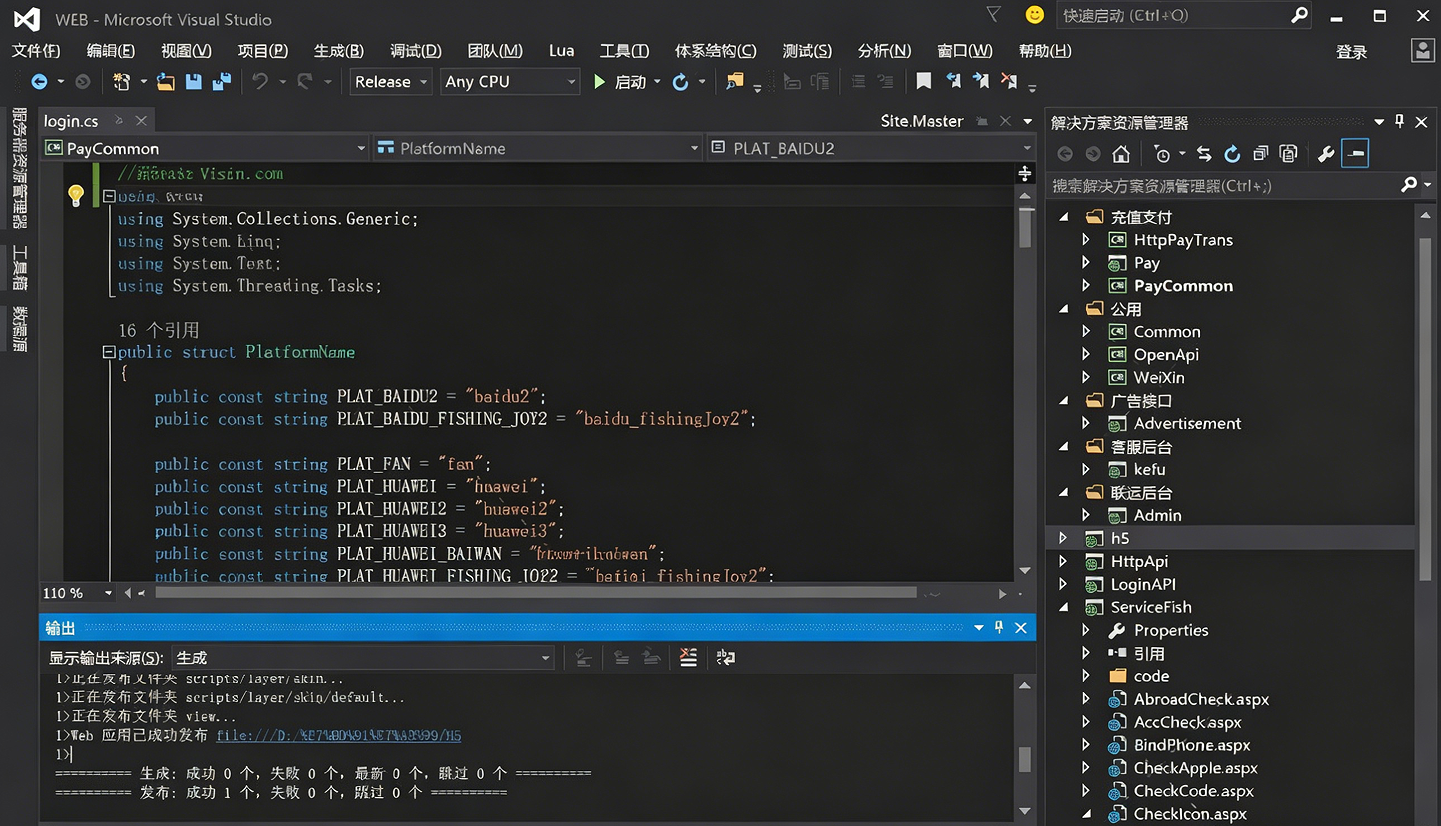Open the 生成(B) Build menu

pyautogui.click(x=338, y=51)
